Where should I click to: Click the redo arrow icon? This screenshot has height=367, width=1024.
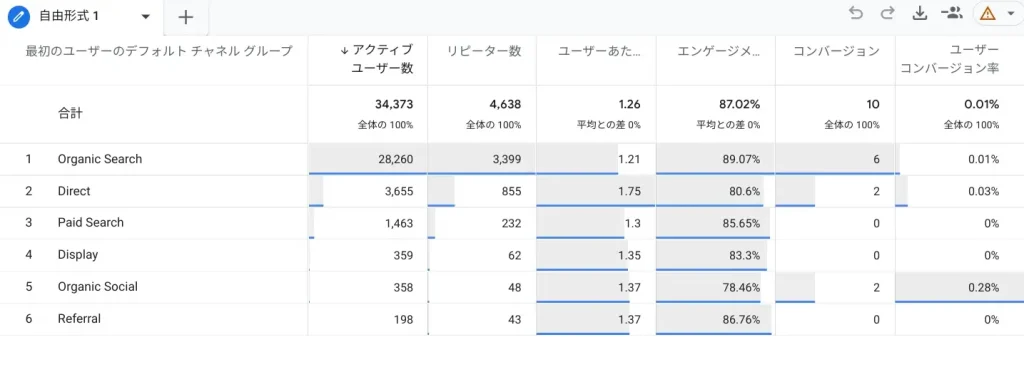click(x=887, y=13)
